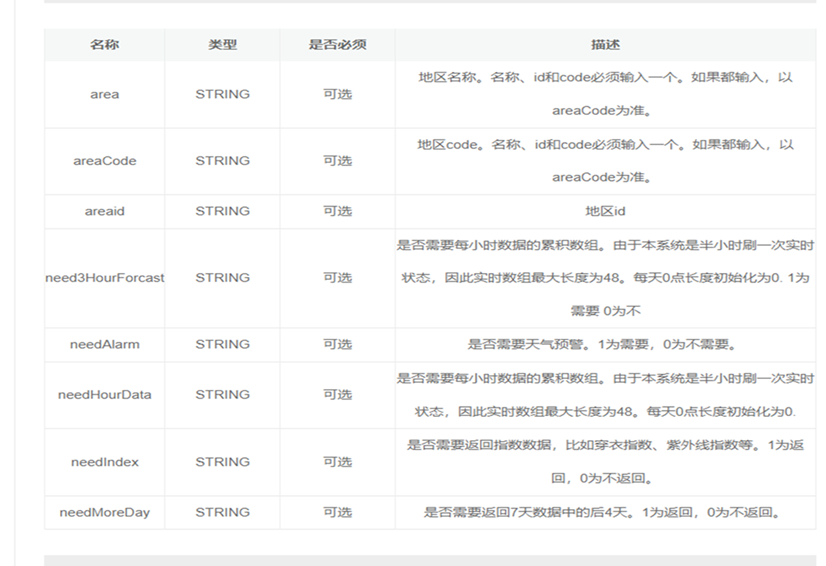Viewport: 826px width, 566px height.
Task: Click 可选 in the needHourData row
Action: point(337,395)
